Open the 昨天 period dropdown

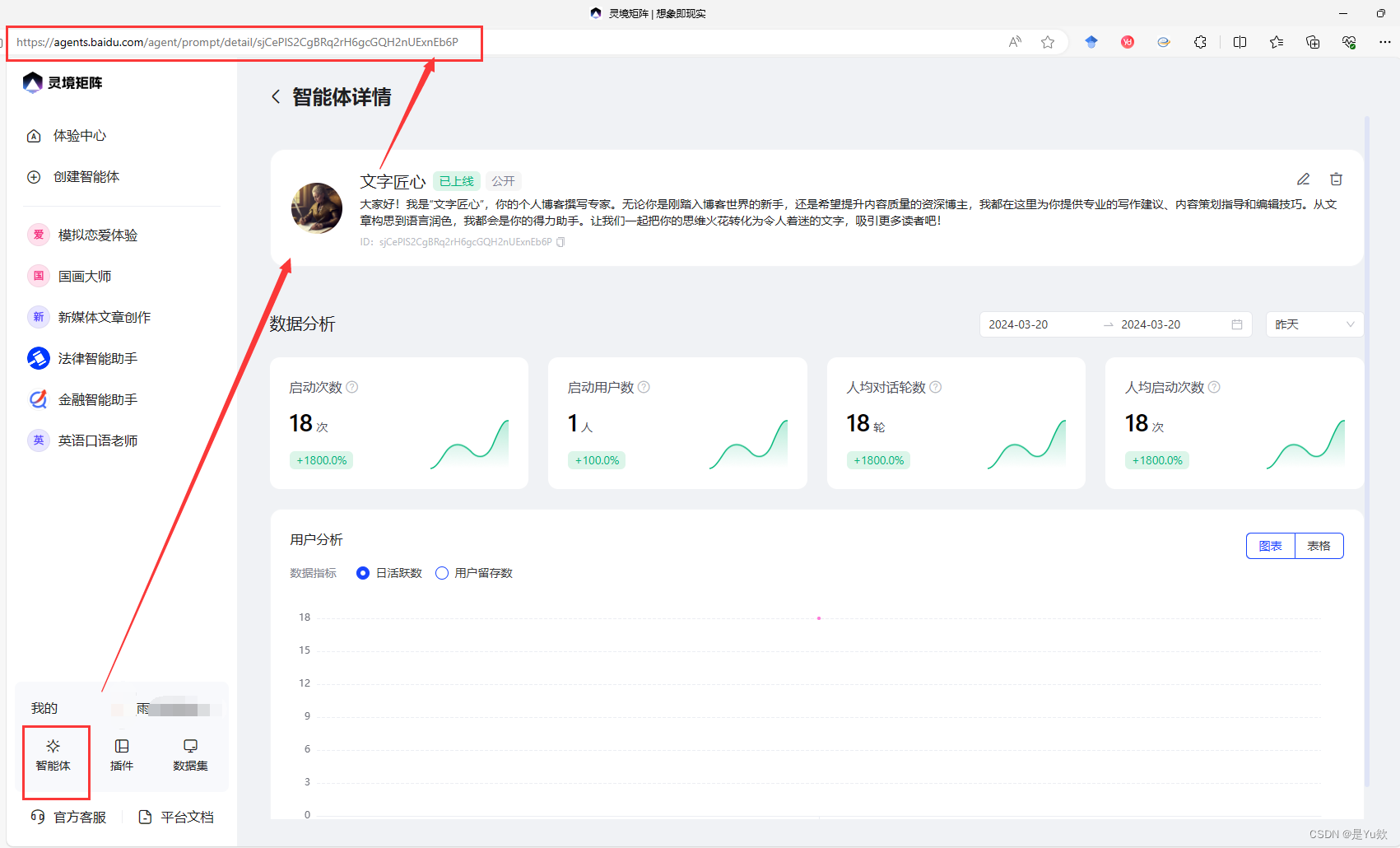coord(1314,324)
